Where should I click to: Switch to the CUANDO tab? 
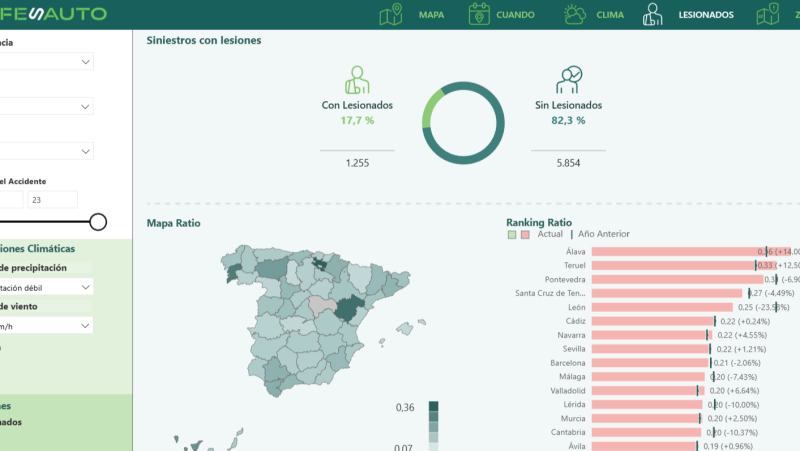515,15
